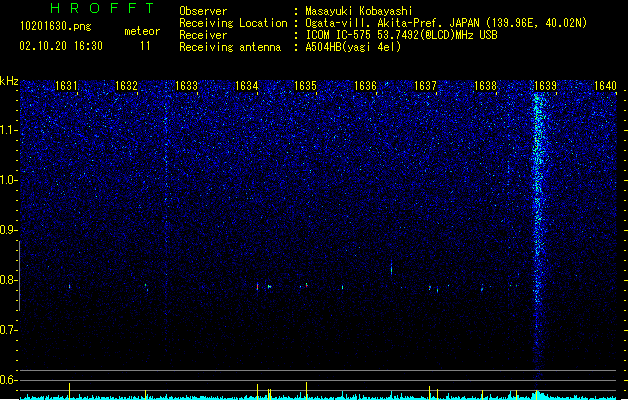This screenshot has height=400, width=629.
Task: Click time marker 1636
Action: (365, 86)
